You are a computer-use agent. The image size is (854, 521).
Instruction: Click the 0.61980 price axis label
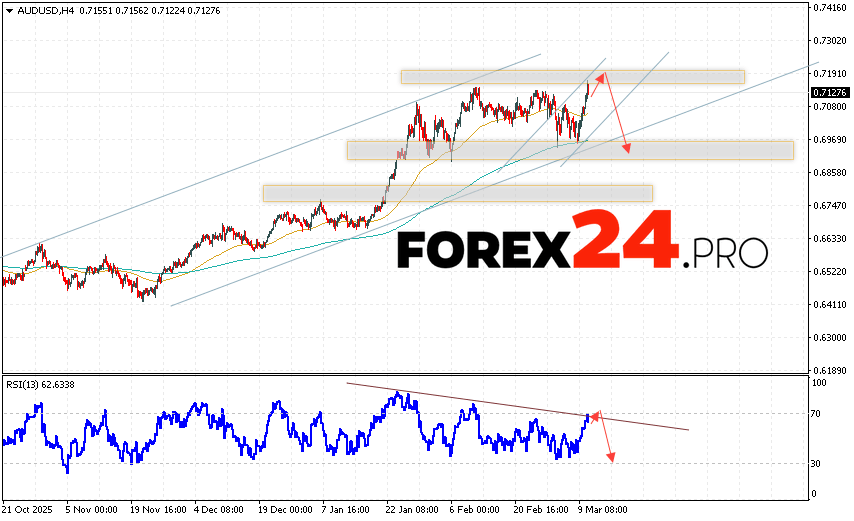click(x=829, y=370)
